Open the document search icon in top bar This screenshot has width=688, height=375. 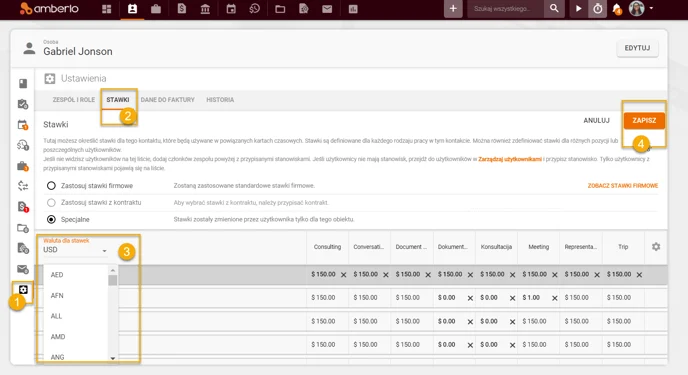304,9
